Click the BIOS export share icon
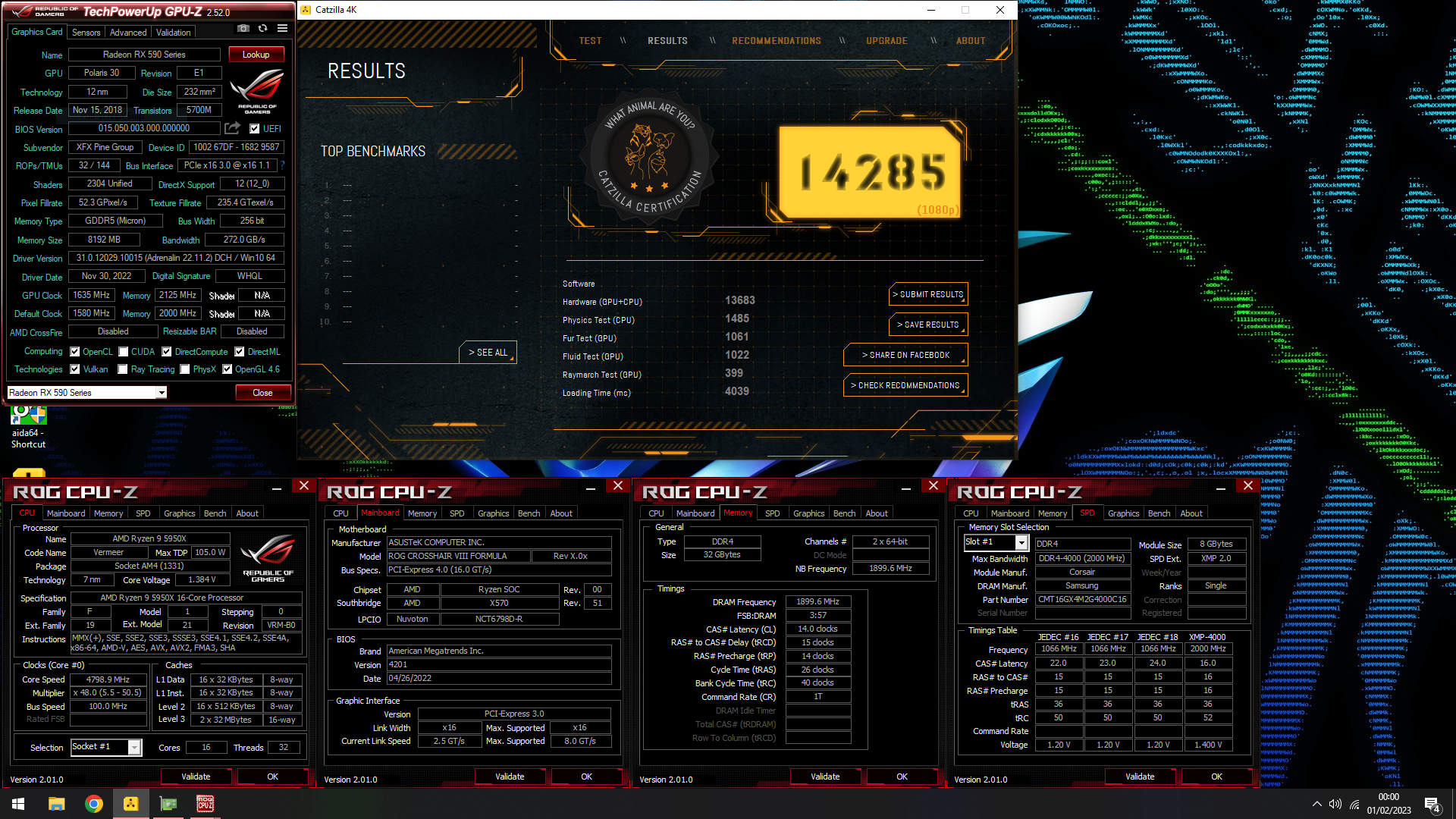Image resolution: width=1456 pixels, height=819 pixels. point(232,128)
